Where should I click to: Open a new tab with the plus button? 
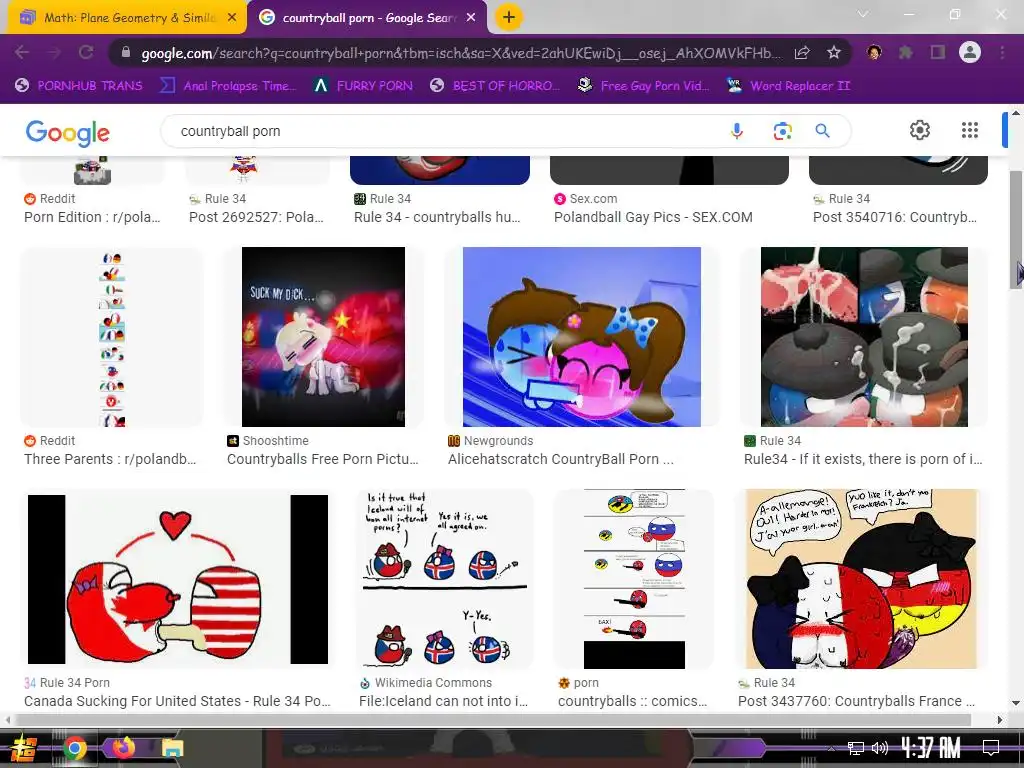click(509, 17)
